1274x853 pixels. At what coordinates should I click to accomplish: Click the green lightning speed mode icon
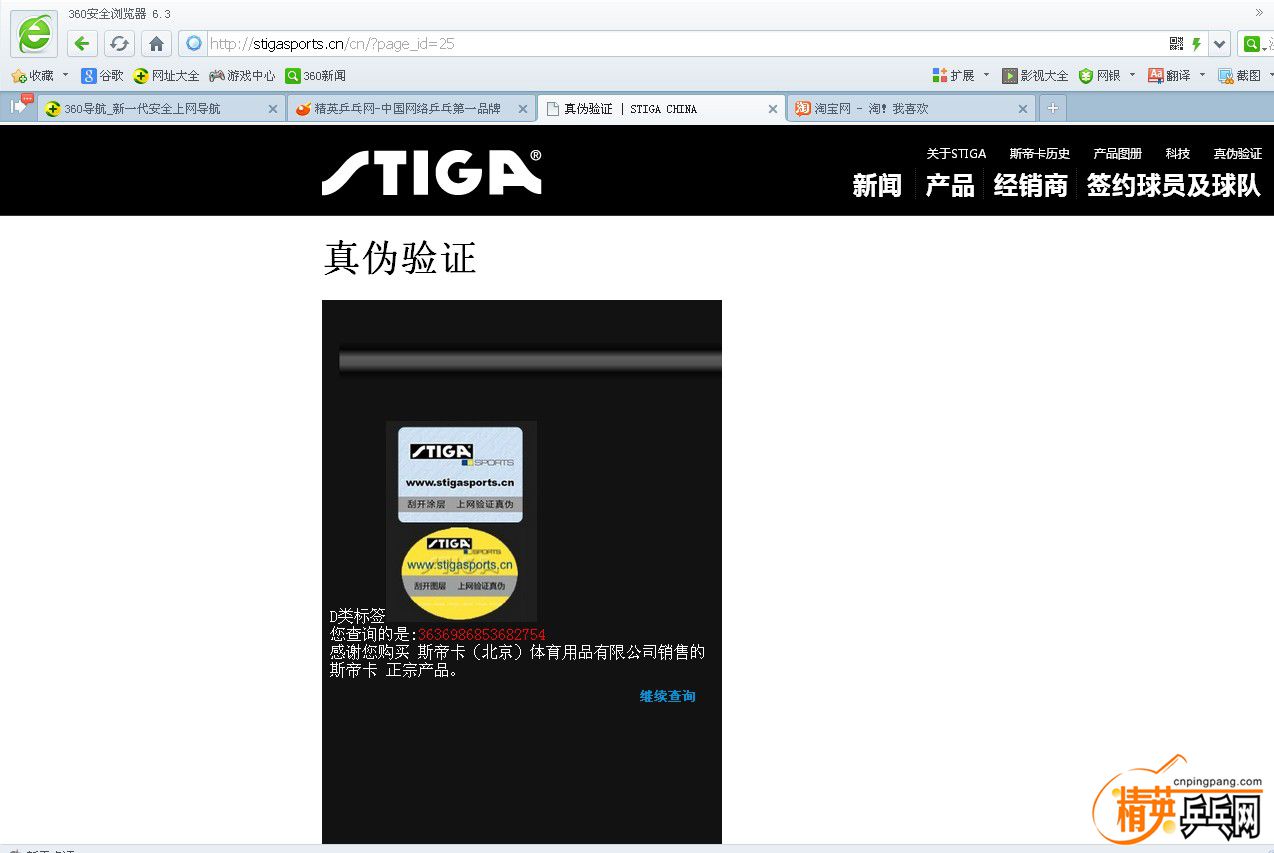click(x=1196, y=44)
